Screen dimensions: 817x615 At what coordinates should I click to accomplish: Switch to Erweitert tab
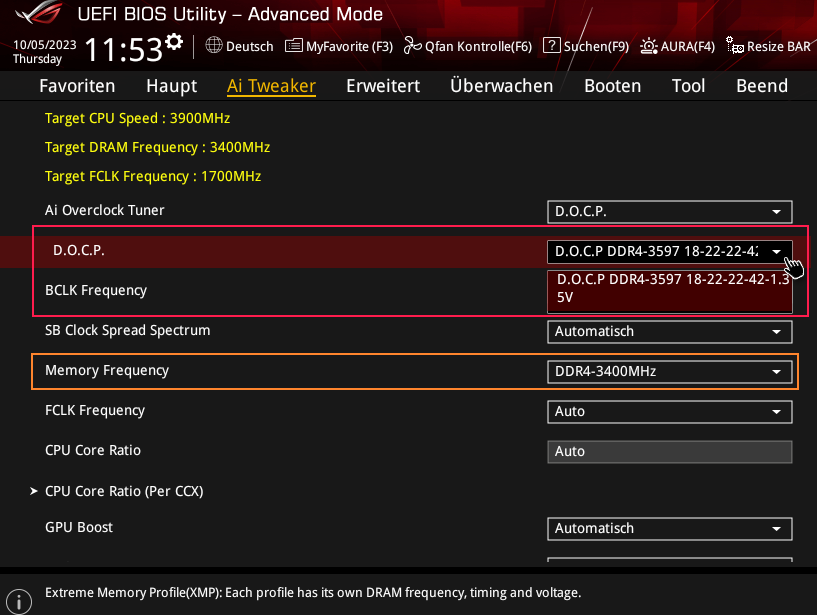383,85
